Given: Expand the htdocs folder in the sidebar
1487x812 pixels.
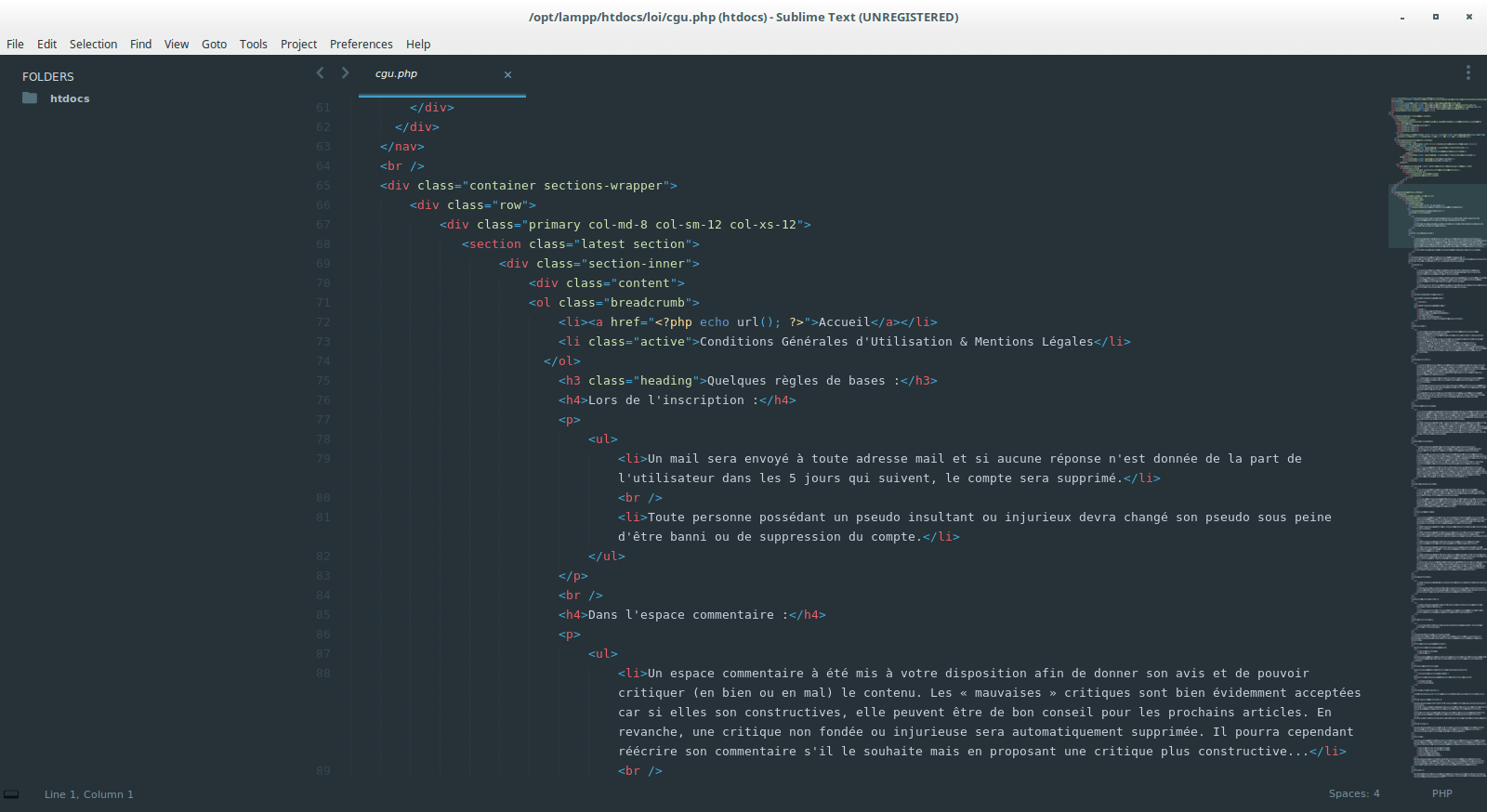Looking at the screenshot, I should [x=70, y=98].
